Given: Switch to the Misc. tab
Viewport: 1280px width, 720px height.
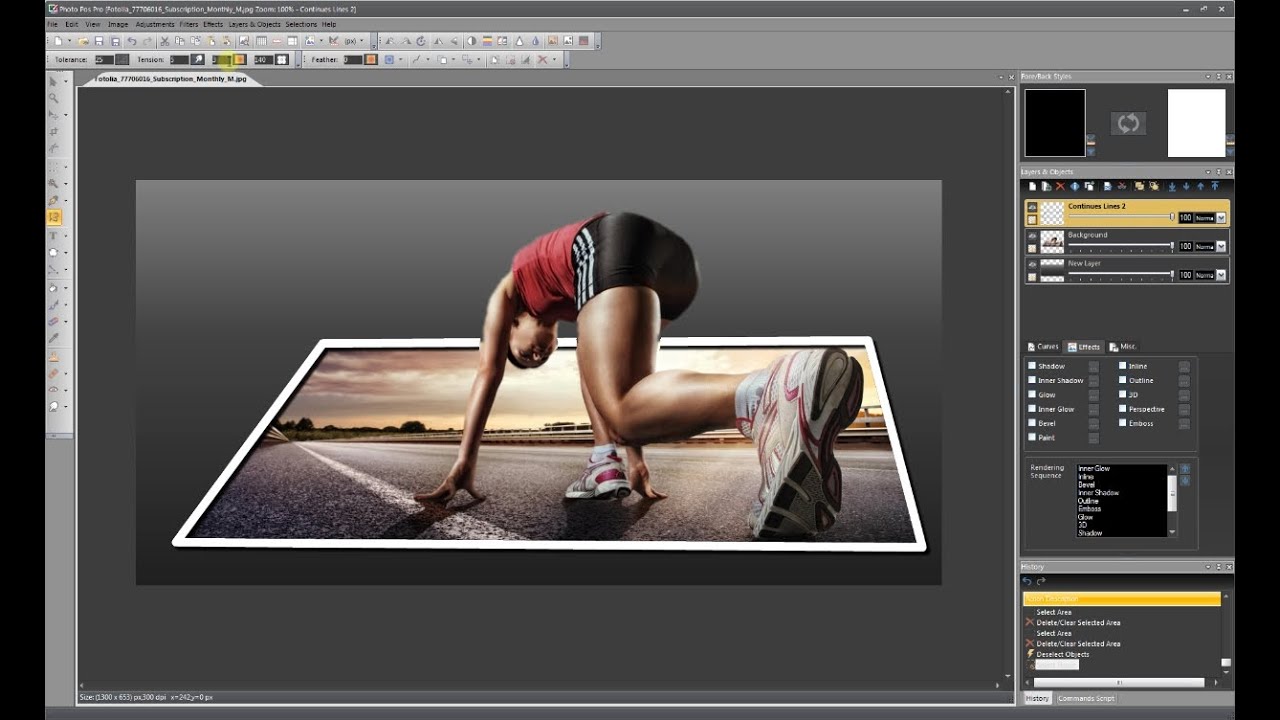Looking at the screenshot, I should (1123, 347).
